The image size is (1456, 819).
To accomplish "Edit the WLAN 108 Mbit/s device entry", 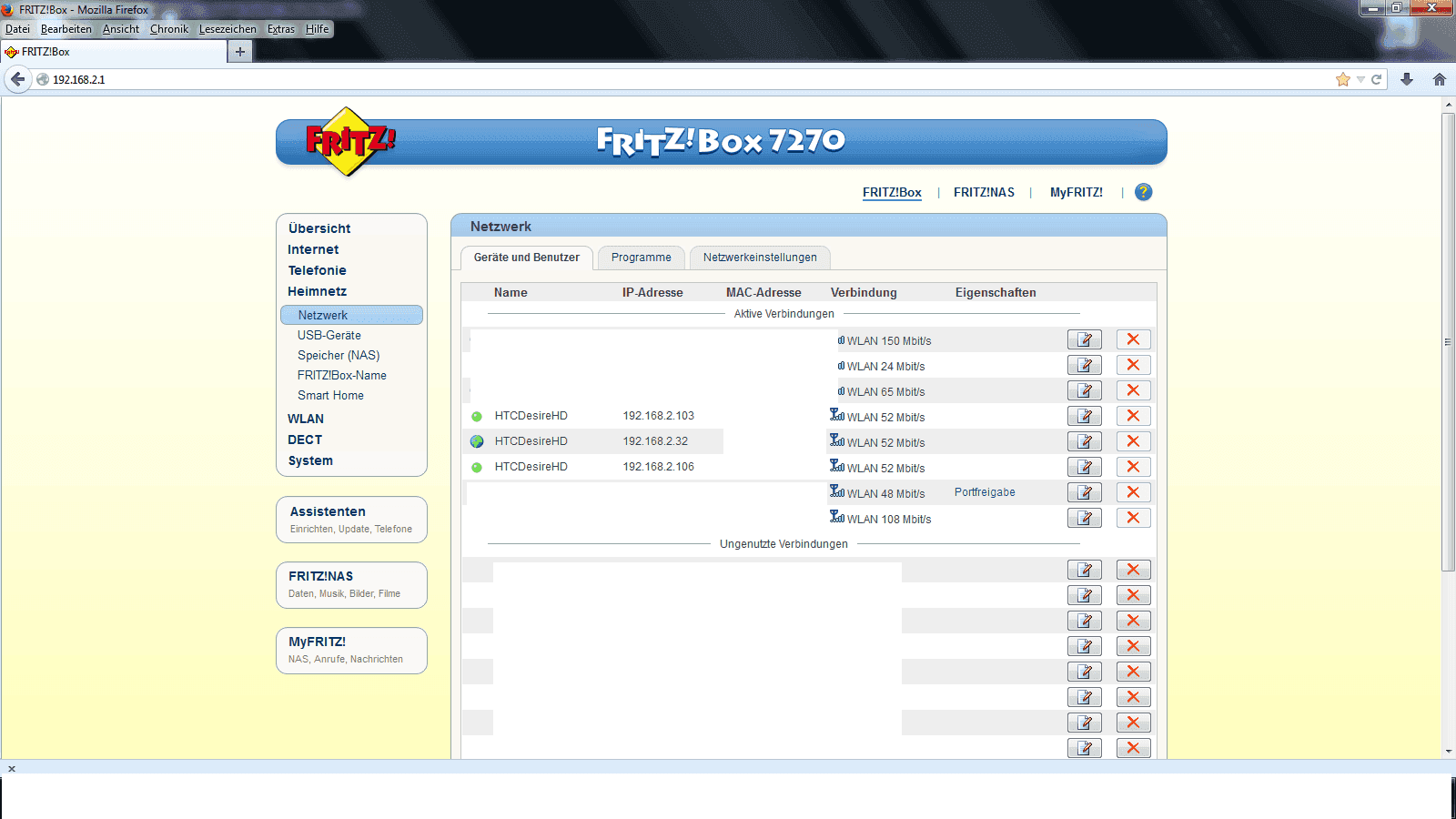I will (1085, 518).
